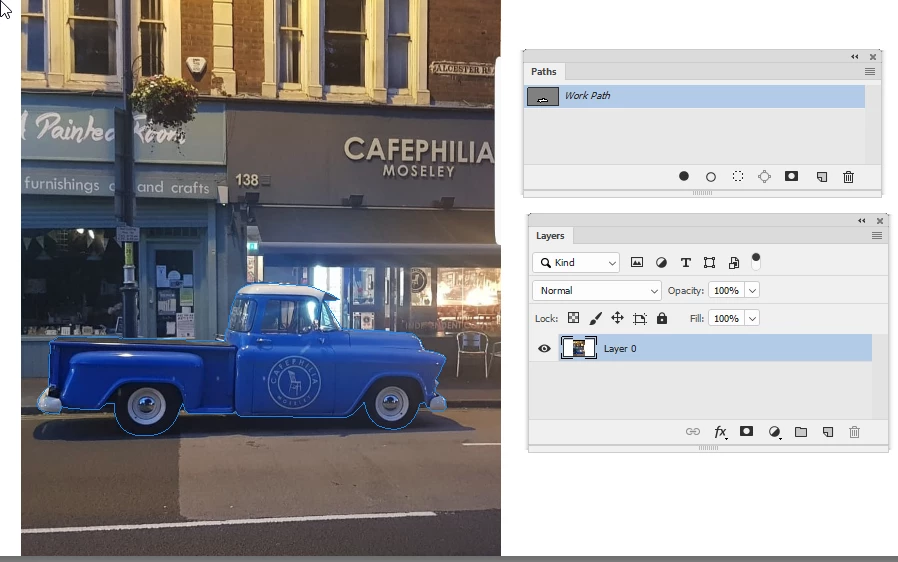Lock artboard nesting icon
The image size is (898, 562).
pyautogui.click(x=640, y=319)
